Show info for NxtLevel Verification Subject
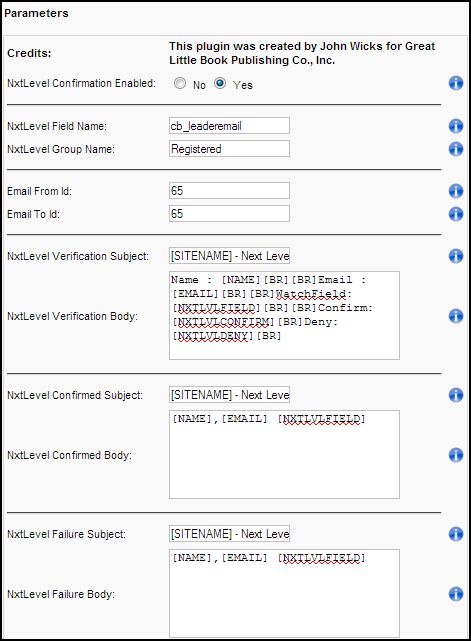The height and width of the screenshot is (641, 471). tap(456, 256)
